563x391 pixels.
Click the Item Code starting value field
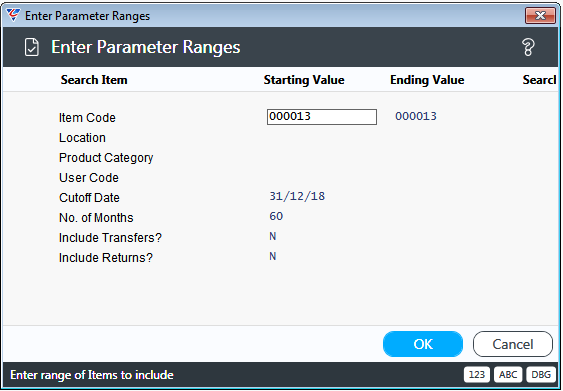coord(322,117)
